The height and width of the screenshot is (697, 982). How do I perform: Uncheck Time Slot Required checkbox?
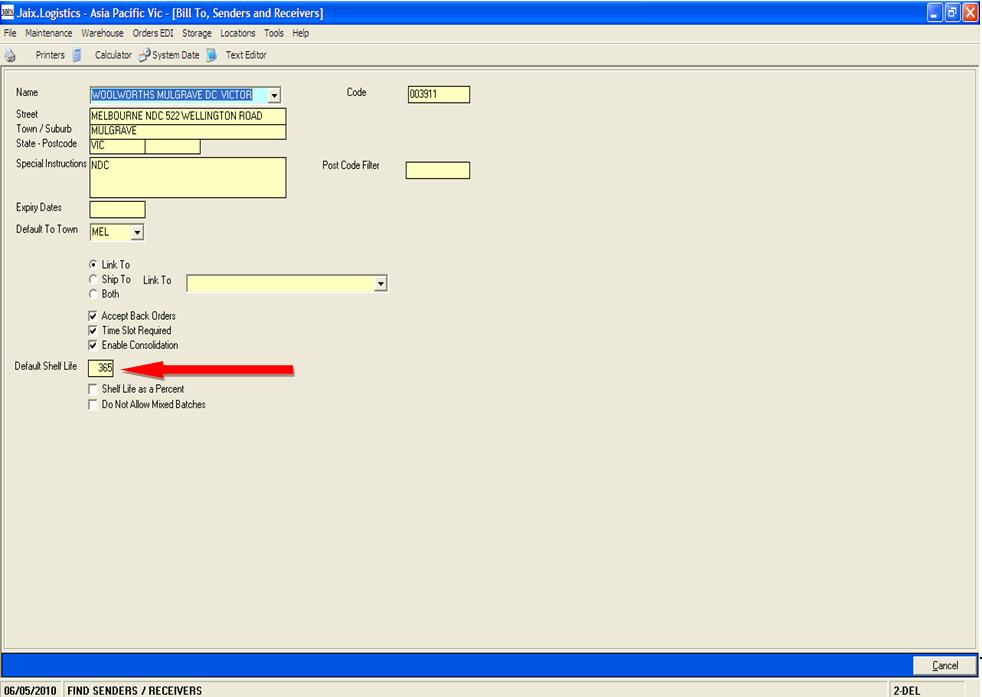pyautogui.click(x=93, y=330)
